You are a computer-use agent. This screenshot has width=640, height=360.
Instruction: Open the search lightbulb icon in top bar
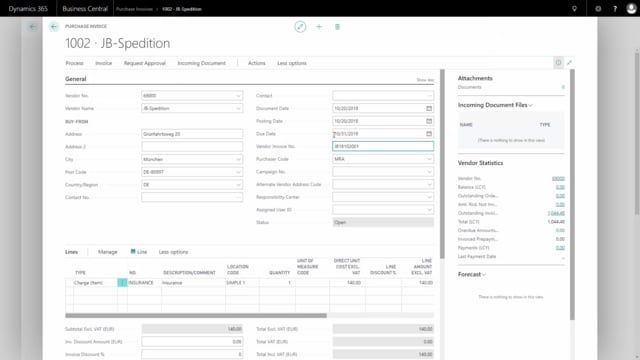(x=574, y=9)
